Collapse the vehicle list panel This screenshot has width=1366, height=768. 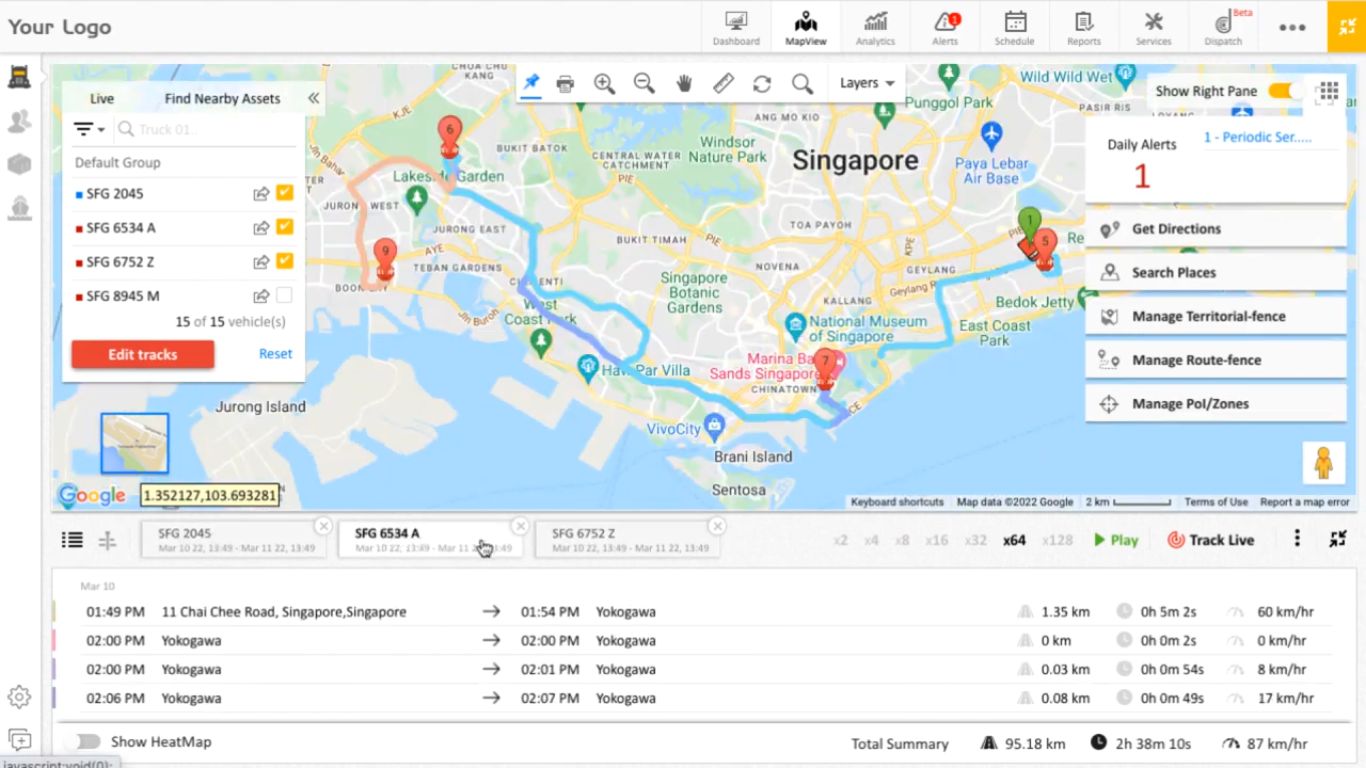pyautogui.click(x=313, y=98)
